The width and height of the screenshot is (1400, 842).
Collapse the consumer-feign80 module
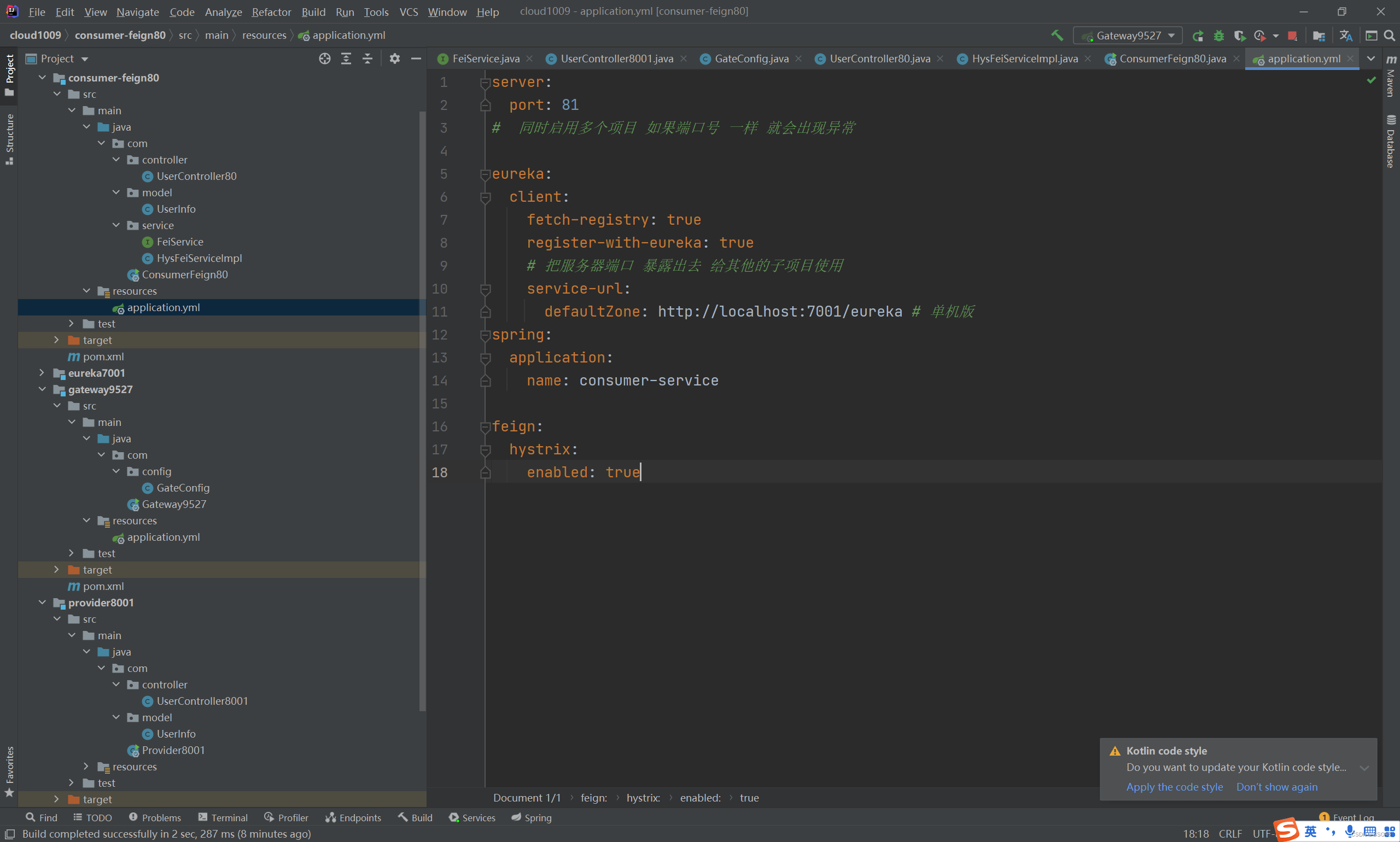click(43, 77)
